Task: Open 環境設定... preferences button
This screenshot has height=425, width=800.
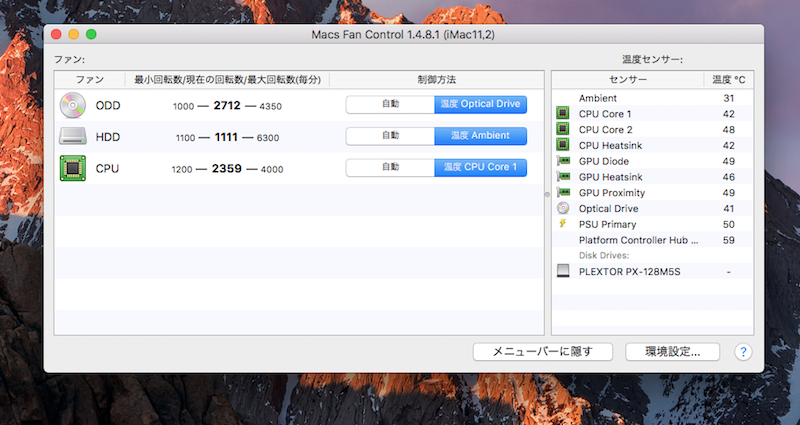Action: tap(673, 352)
